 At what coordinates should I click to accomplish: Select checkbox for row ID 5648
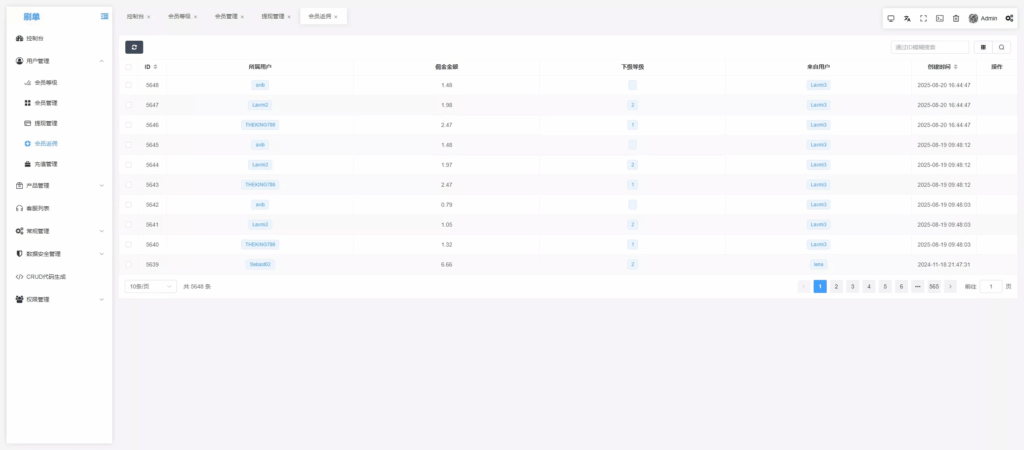pyautogui.click(x=128, y=85)
